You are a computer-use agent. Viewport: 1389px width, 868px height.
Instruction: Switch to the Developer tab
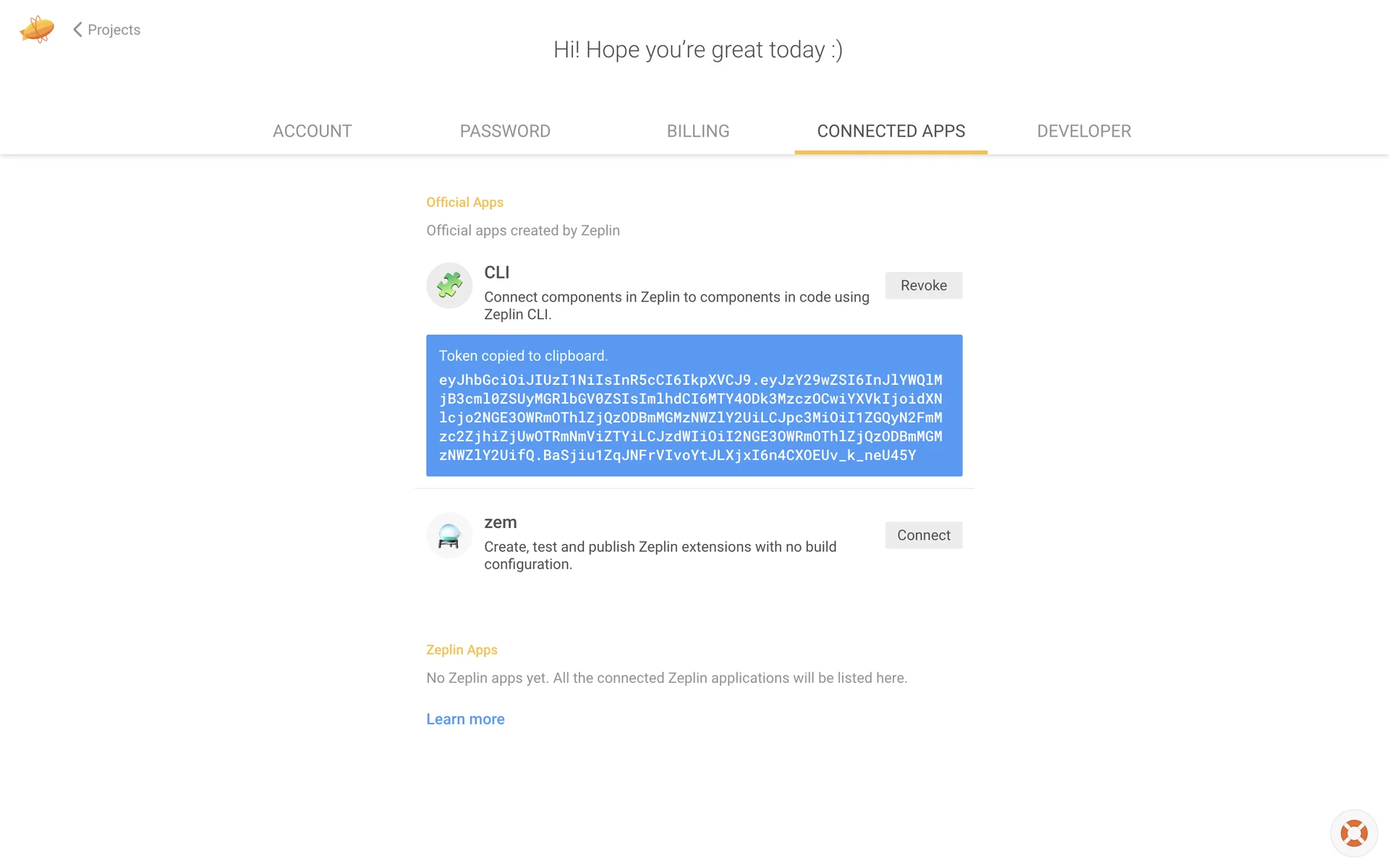click(x=1084, y=131)
